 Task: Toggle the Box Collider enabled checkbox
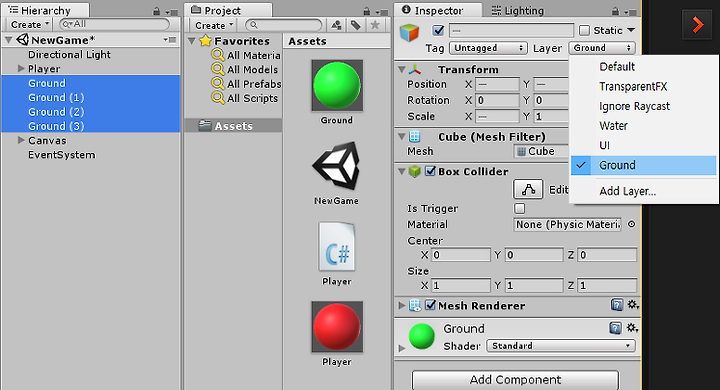click(430, 171)
